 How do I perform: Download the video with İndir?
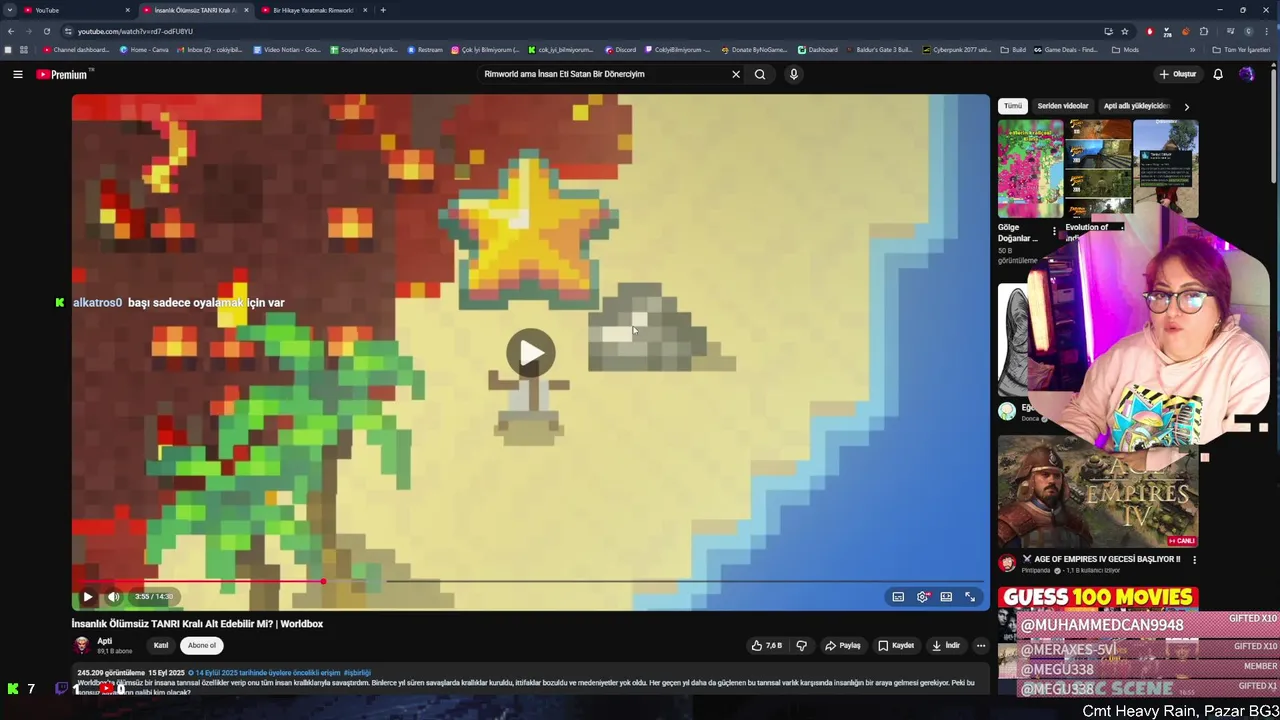coord(946,646)
